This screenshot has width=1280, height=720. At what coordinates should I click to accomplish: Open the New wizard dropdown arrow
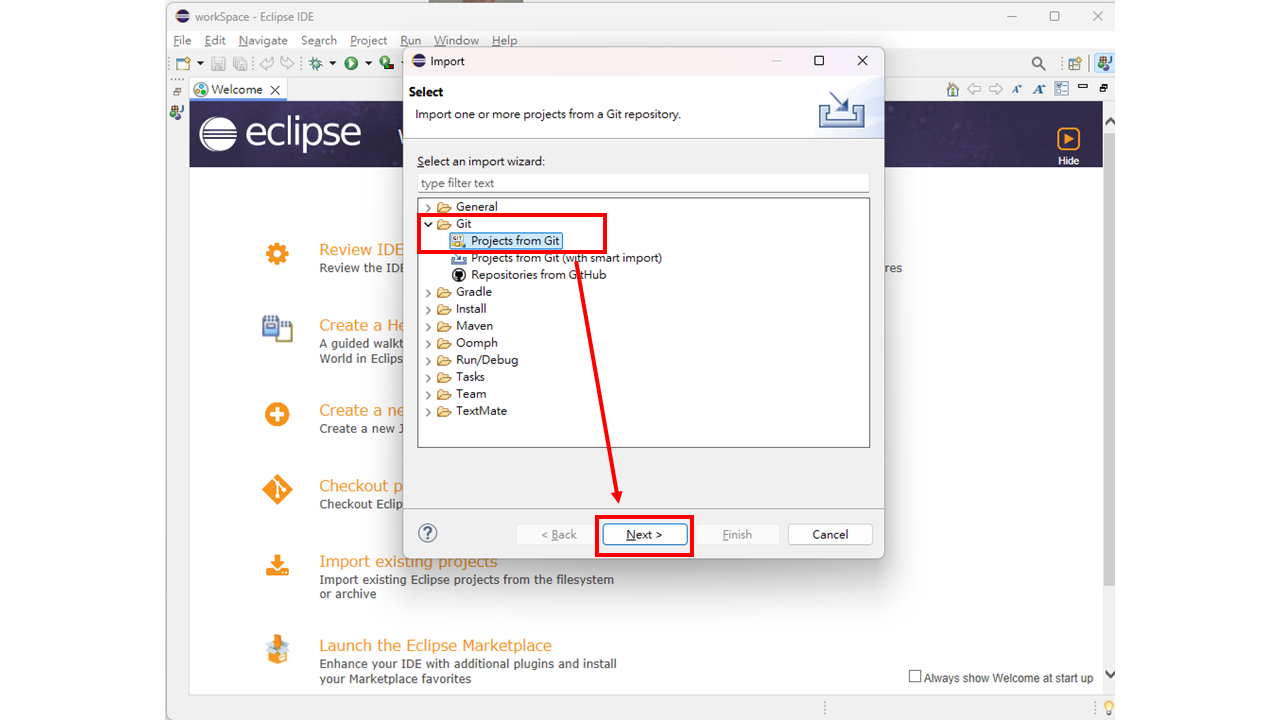(x=200, y=63)
